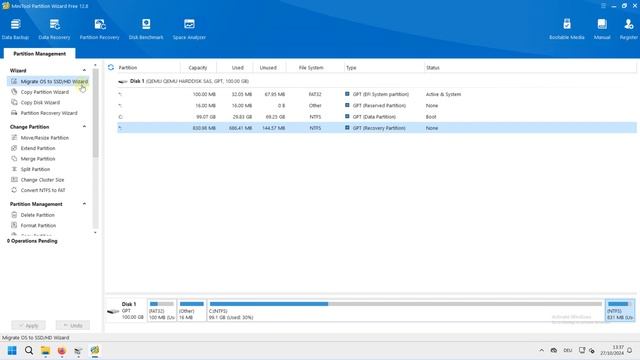Sort by Type column header
640x360 pixels.
click(x=351, y=68)
